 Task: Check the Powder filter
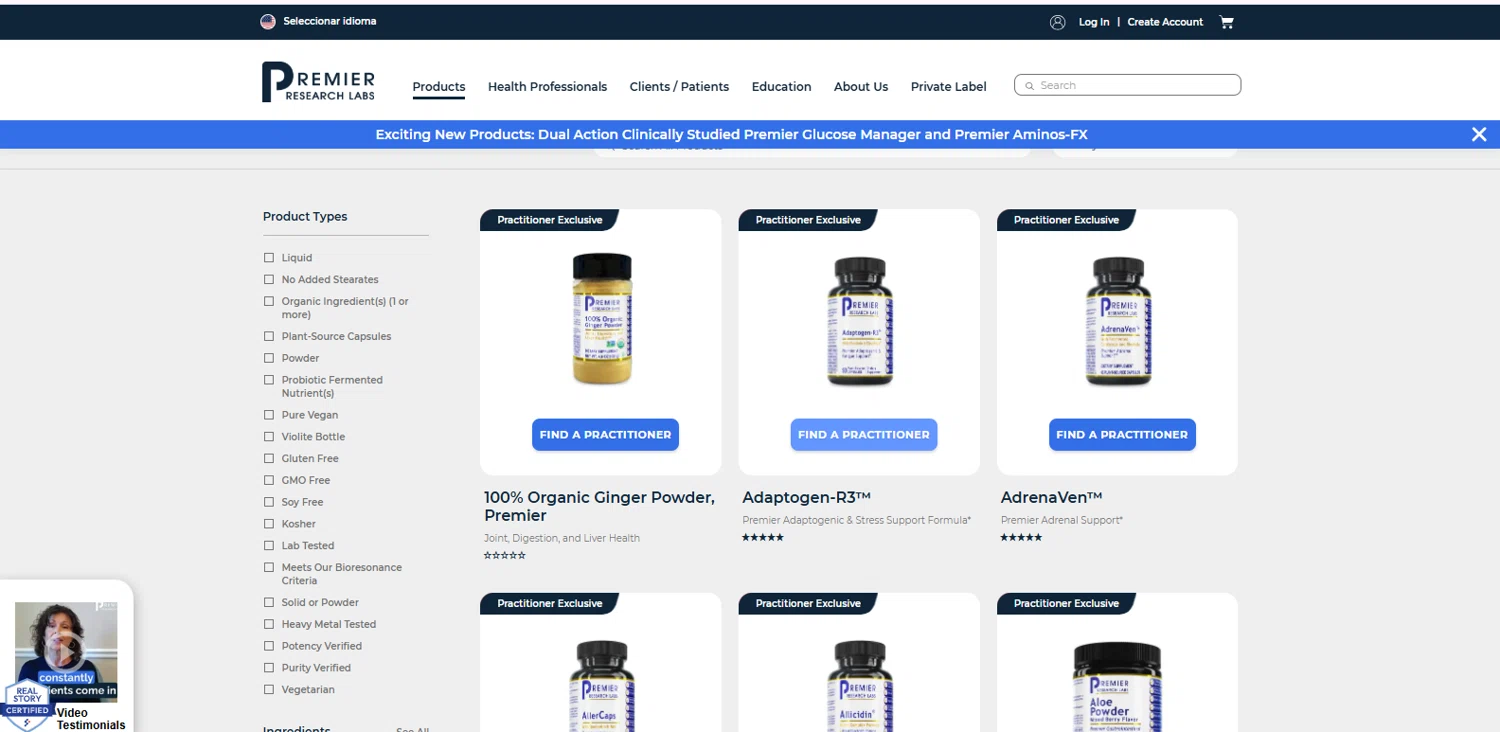(x=268, y=358)
